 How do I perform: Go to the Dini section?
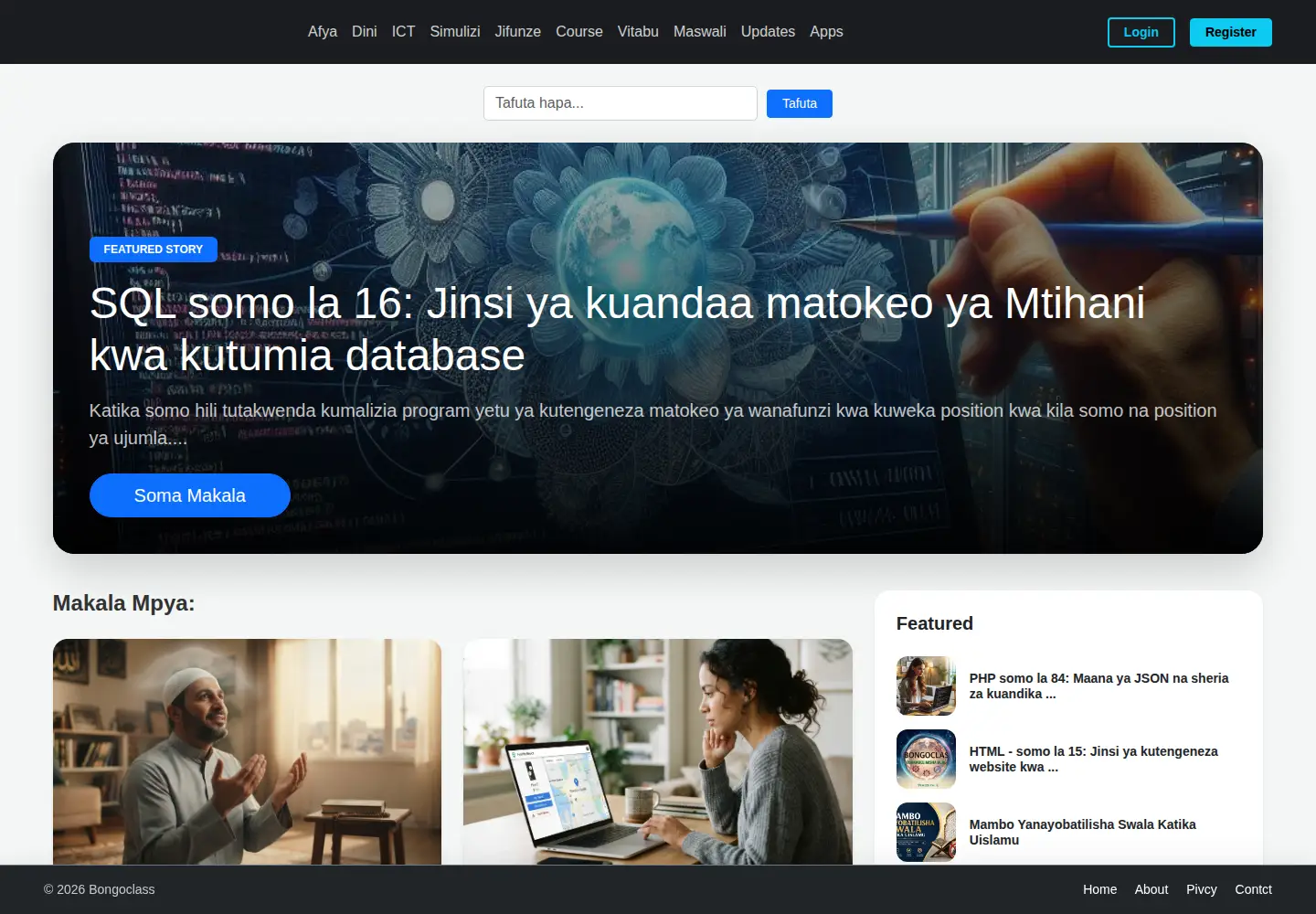point(365,31)
